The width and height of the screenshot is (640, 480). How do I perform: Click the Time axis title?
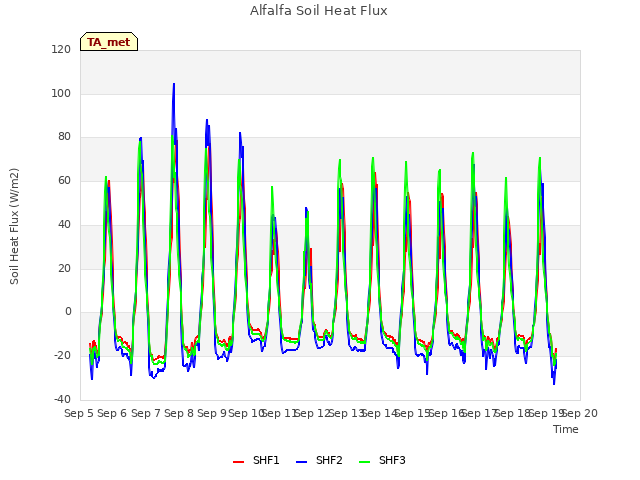tap(566, 429)
